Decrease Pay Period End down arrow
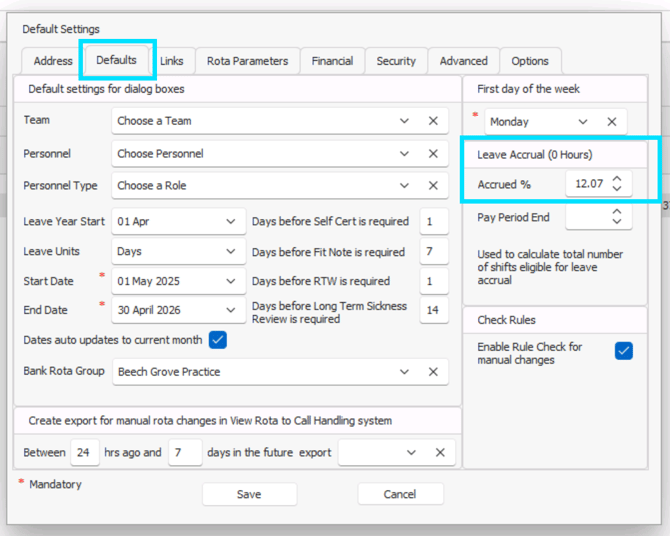 click(617, 222)
